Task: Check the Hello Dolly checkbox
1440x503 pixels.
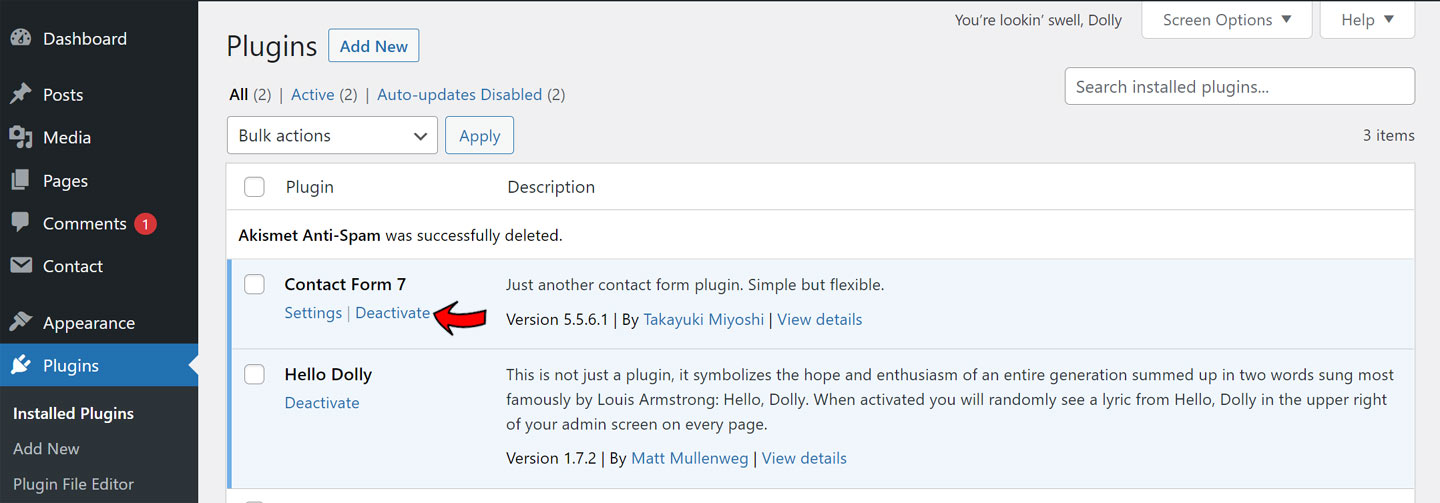Action: click(255, 374)
